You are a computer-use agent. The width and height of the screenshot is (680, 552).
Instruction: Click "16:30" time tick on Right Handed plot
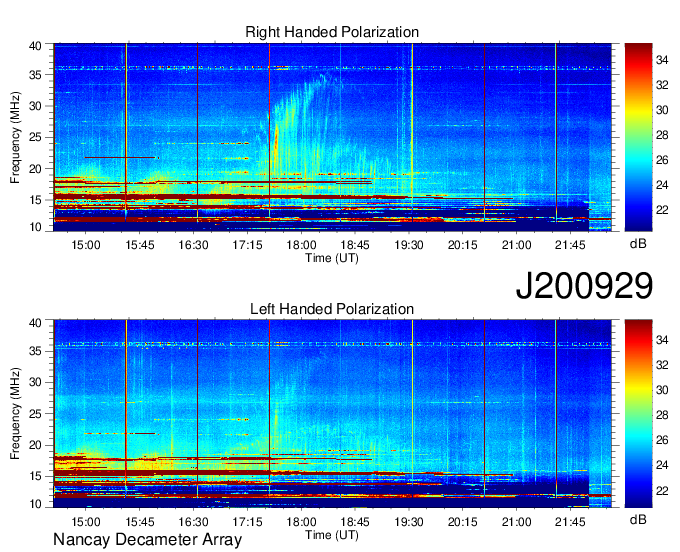pyautogui.click(x=193, y=245)
